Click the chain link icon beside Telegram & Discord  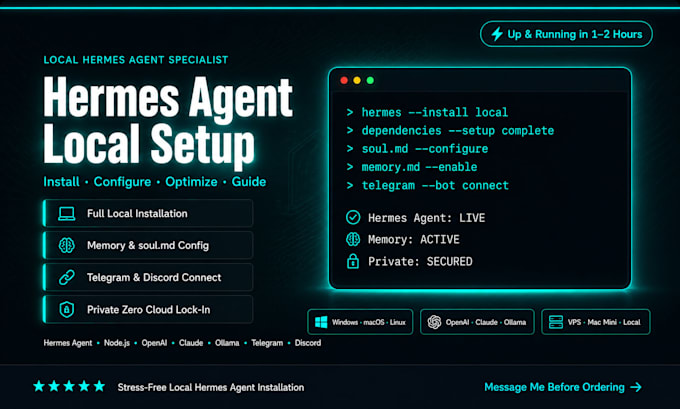tap(66, 278)
